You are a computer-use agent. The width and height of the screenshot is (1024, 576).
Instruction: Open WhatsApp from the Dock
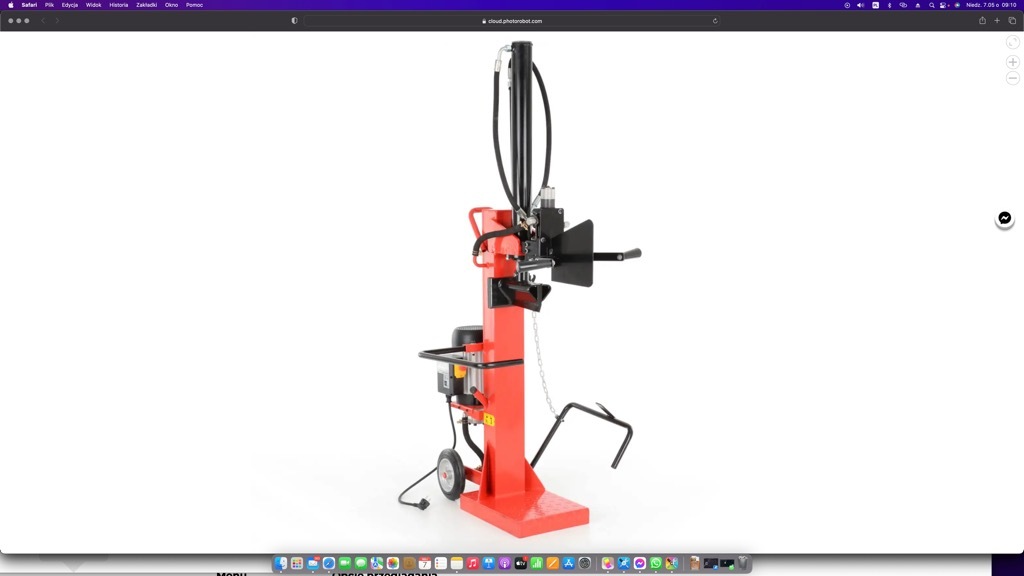656,564
